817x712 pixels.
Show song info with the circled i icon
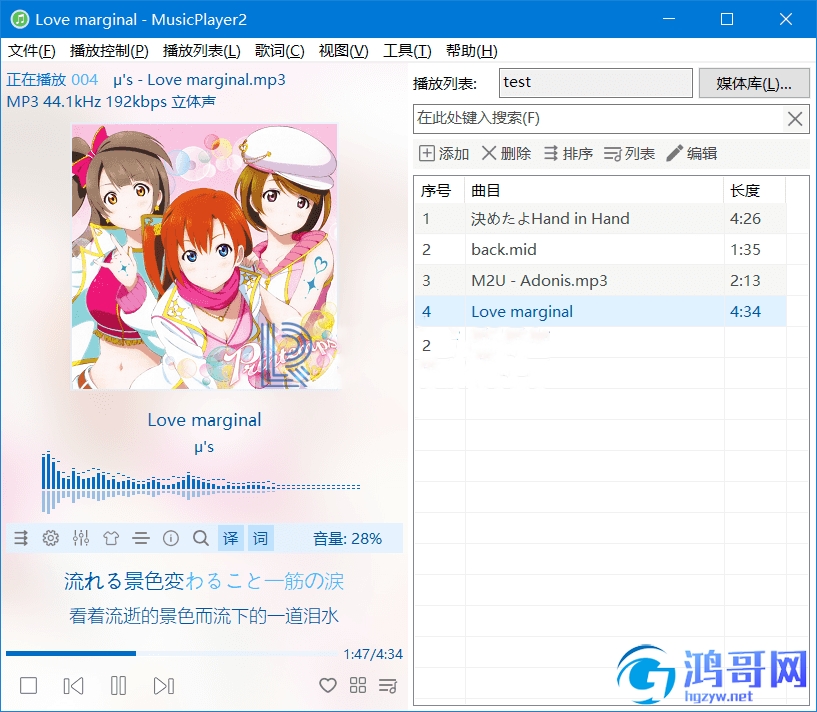(x=171, y=538)
